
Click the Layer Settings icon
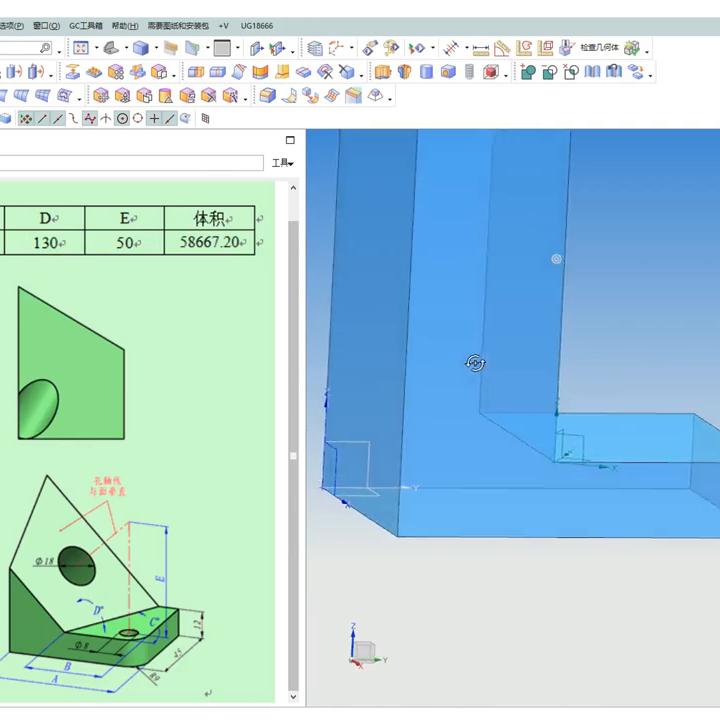pyautogui.click(x=314, y=48)
